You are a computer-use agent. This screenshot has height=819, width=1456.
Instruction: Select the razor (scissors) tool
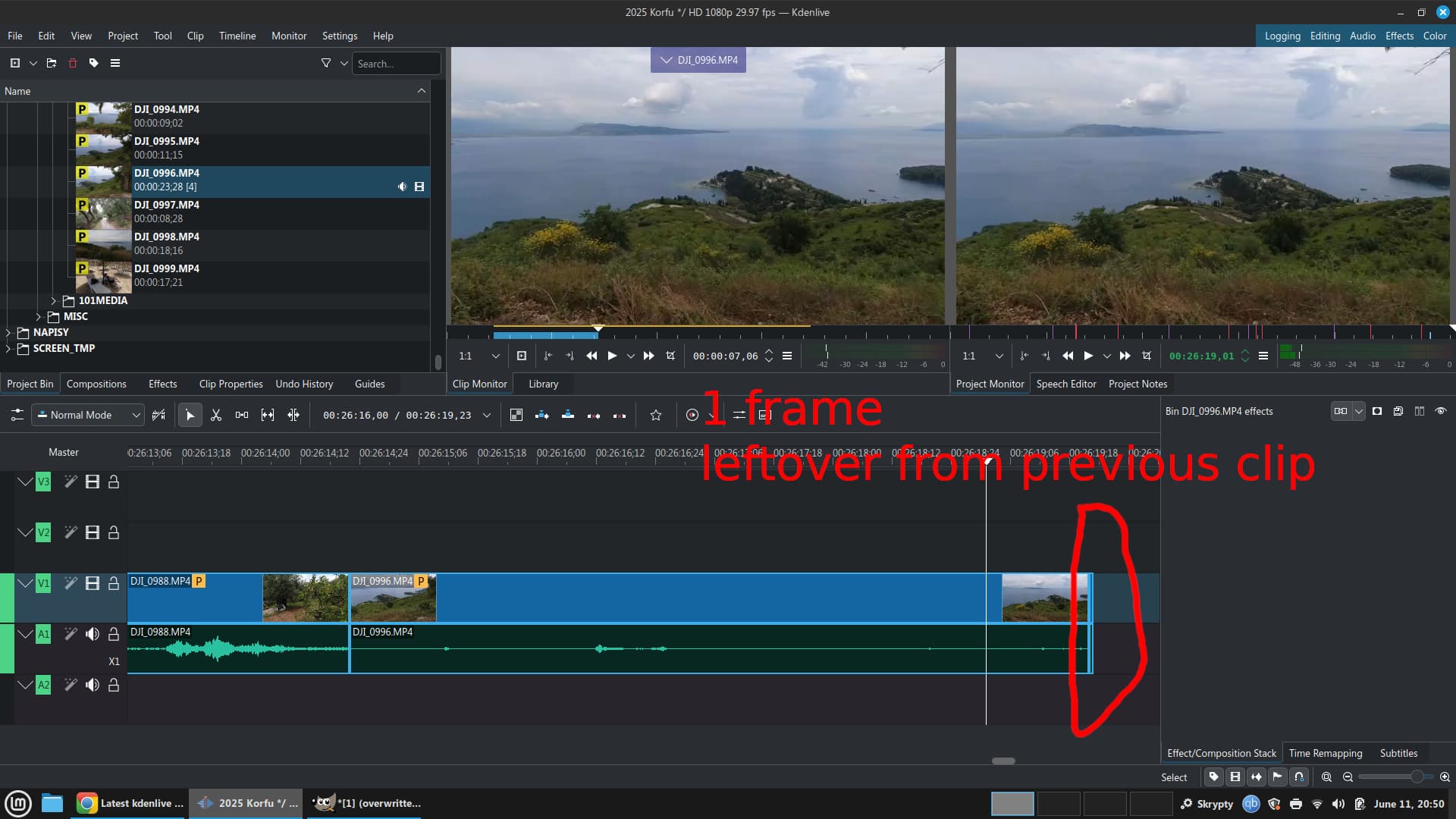click(x=216, y=415)
